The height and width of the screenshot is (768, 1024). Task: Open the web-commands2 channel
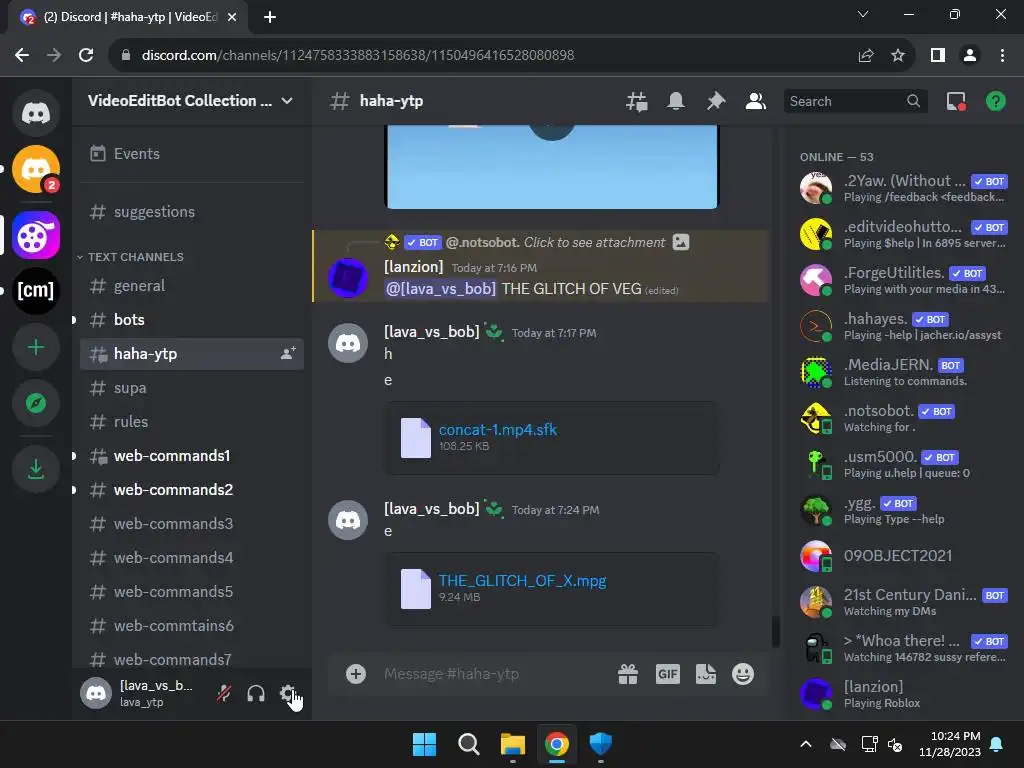click(x=191, y=489)
